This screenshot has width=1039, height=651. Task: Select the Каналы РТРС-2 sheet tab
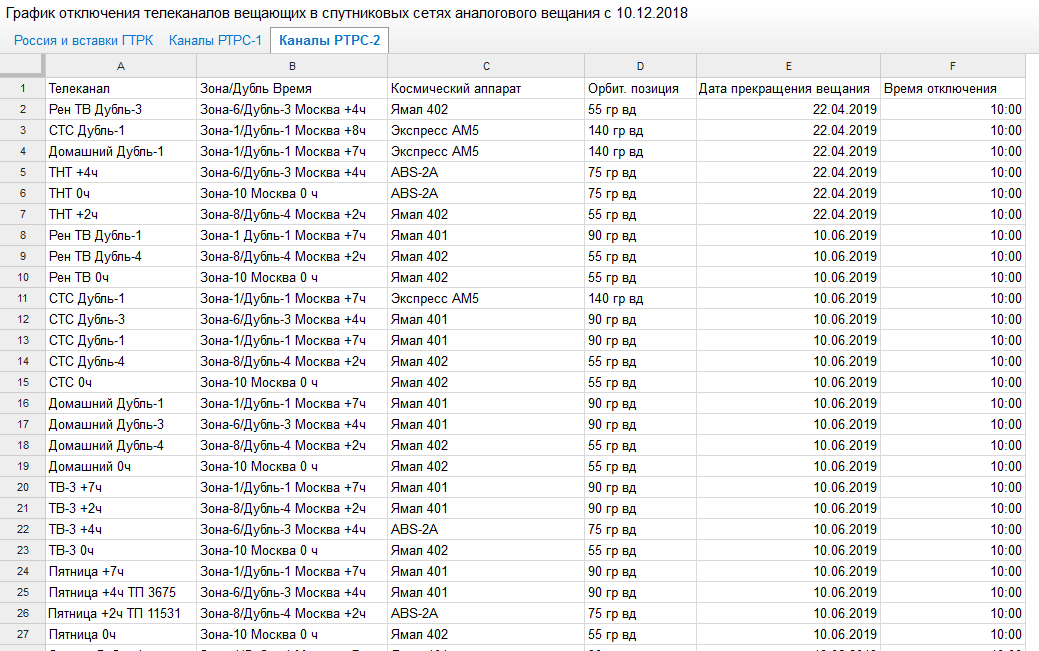[x=330, y=40]
